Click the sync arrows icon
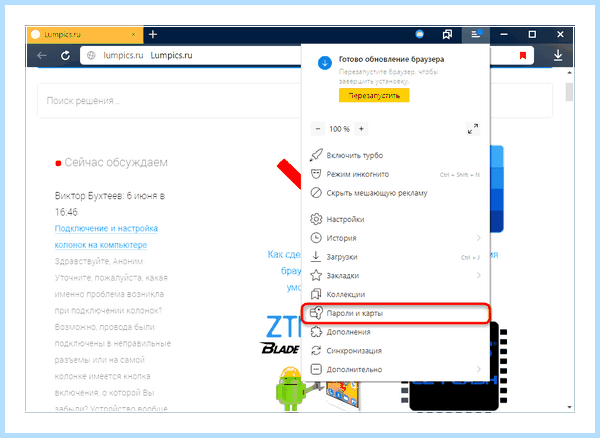Screen dimensions: 600x438 tap(316, 350)
